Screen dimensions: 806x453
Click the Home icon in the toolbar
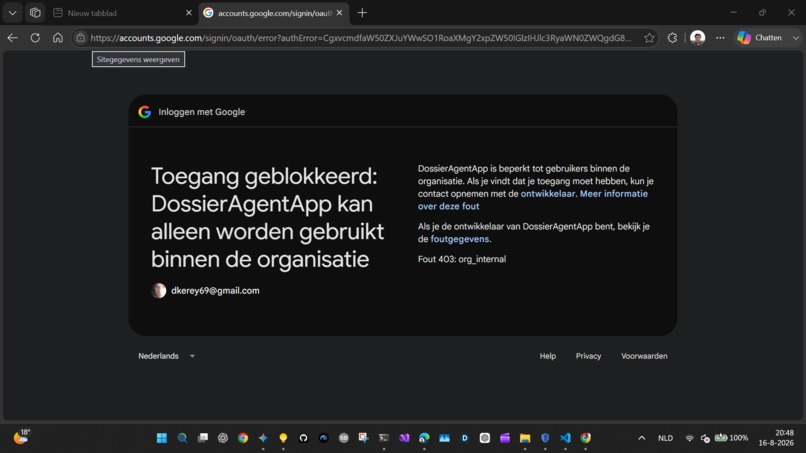coord(58,38)
